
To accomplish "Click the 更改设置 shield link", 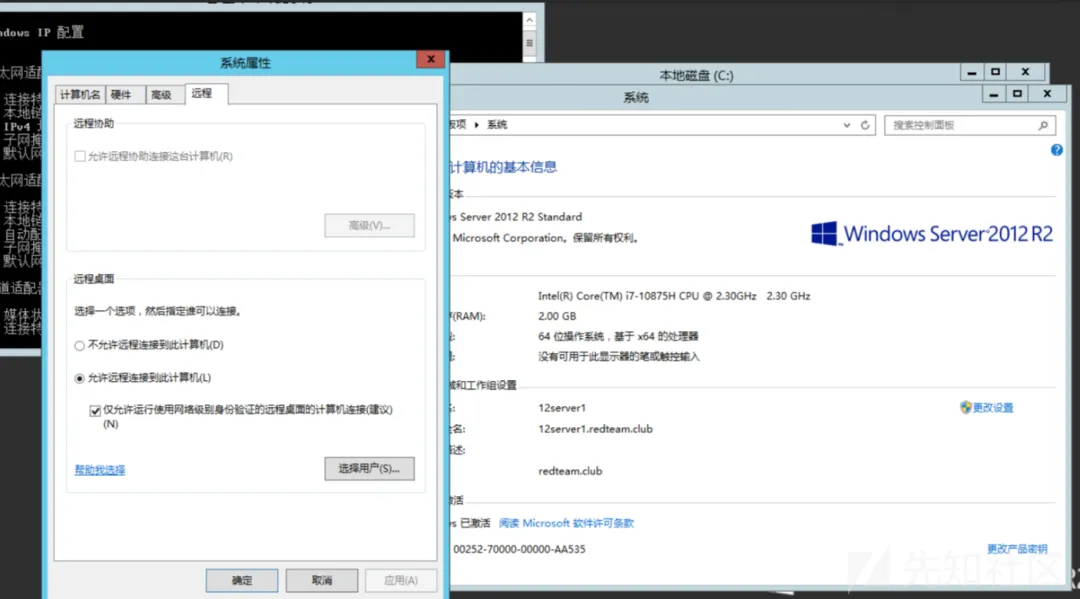I will tap(986, 408).
